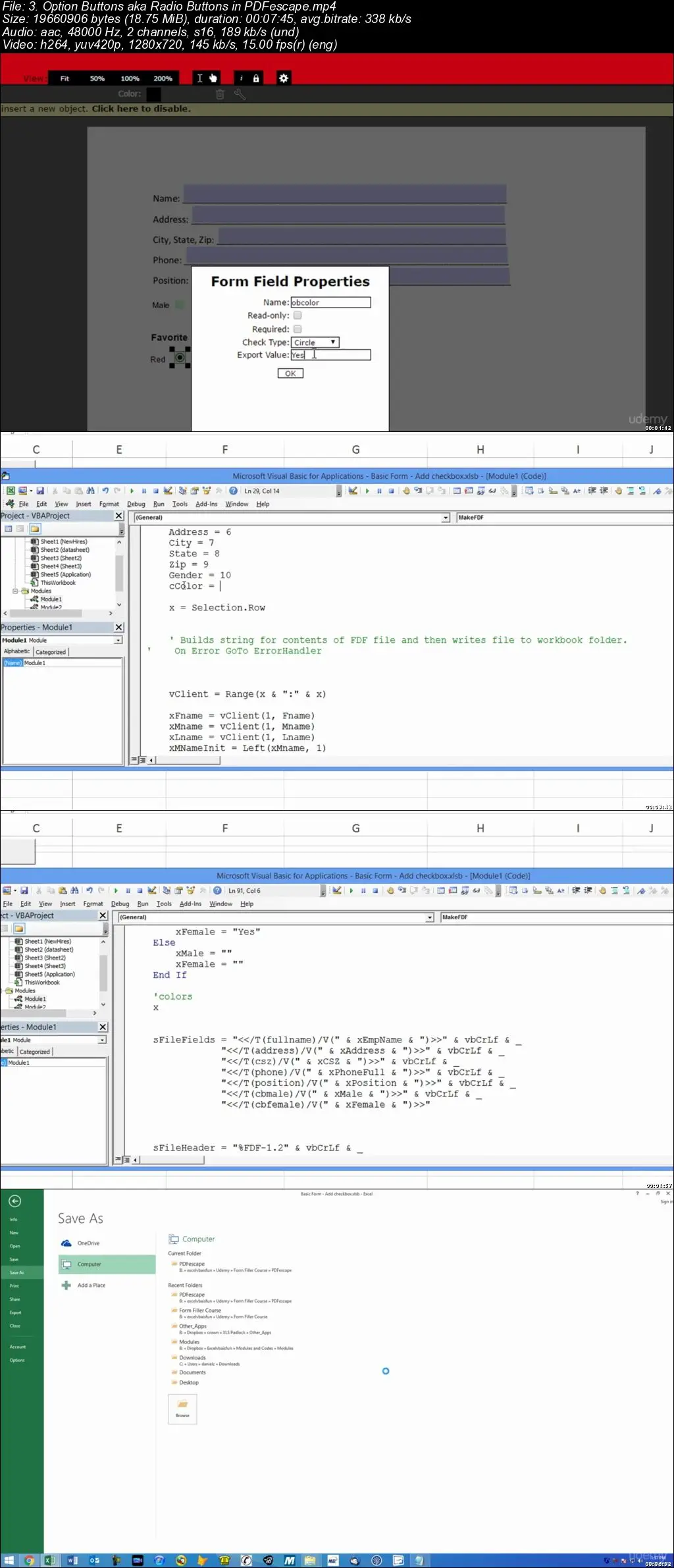Screen dimensions: 674x1568
Task: Click OK in Form Field Properties
Action: (x=290, y=373)
